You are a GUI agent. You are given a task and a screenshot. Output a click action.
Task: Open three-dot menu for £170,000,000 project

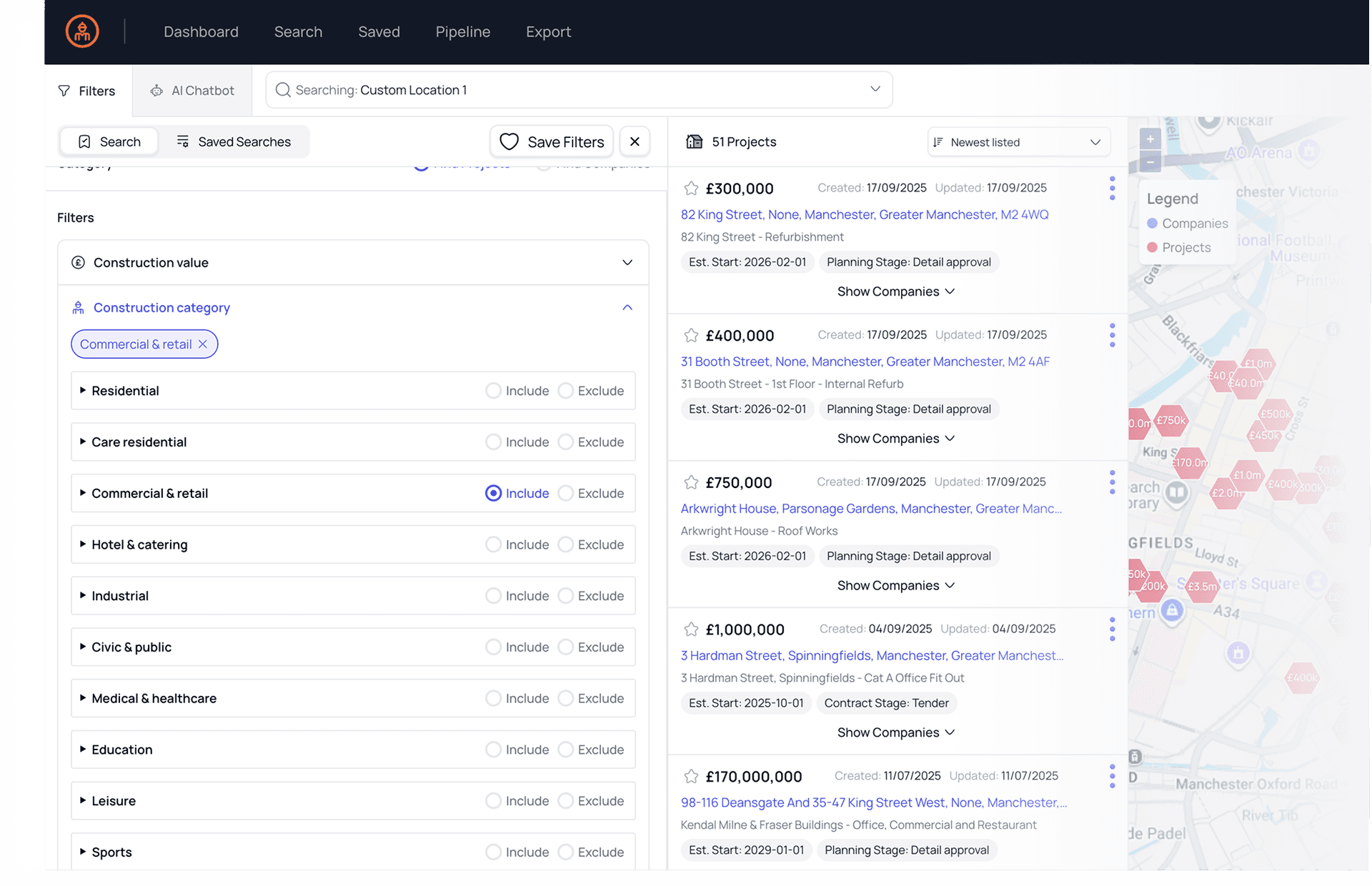[x=1112, y=776]
